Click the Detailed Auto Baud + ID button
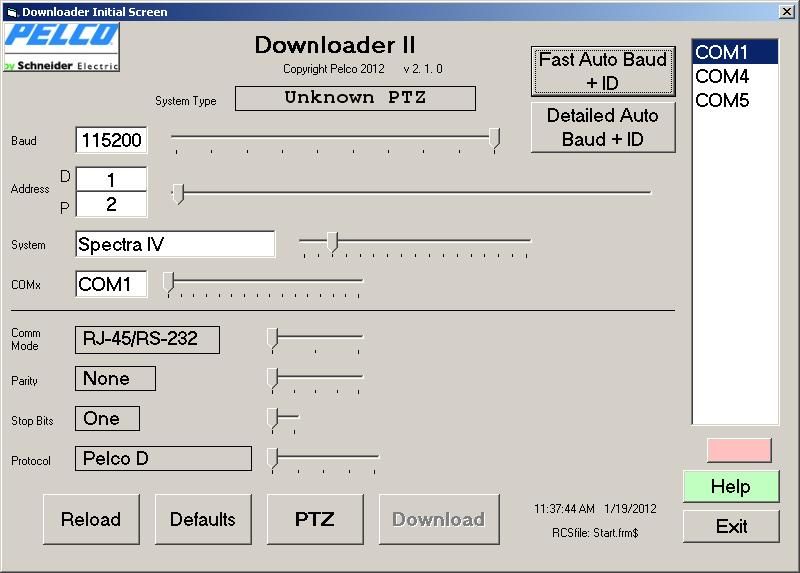Image resolution: width=800 pixels, height=573 pixels. pos(603,127)
